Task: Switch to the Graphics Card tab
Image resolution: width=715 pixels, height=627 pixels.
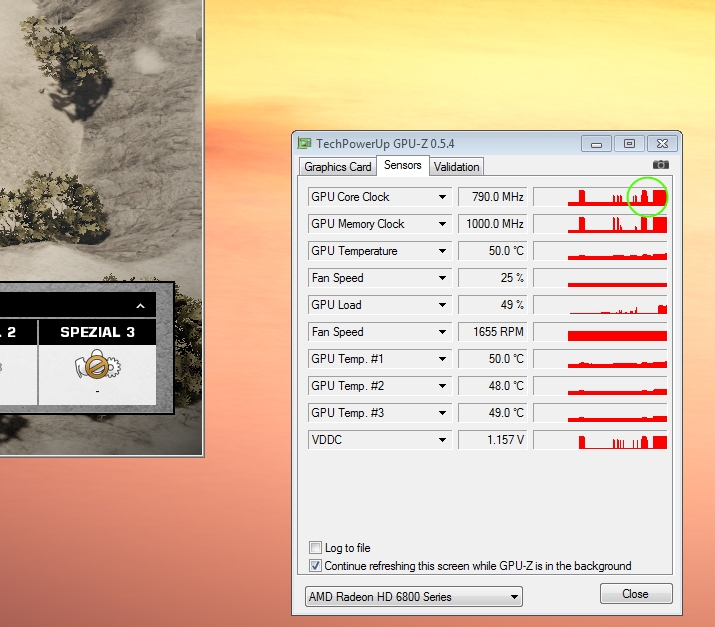Action: pos(338,167)
